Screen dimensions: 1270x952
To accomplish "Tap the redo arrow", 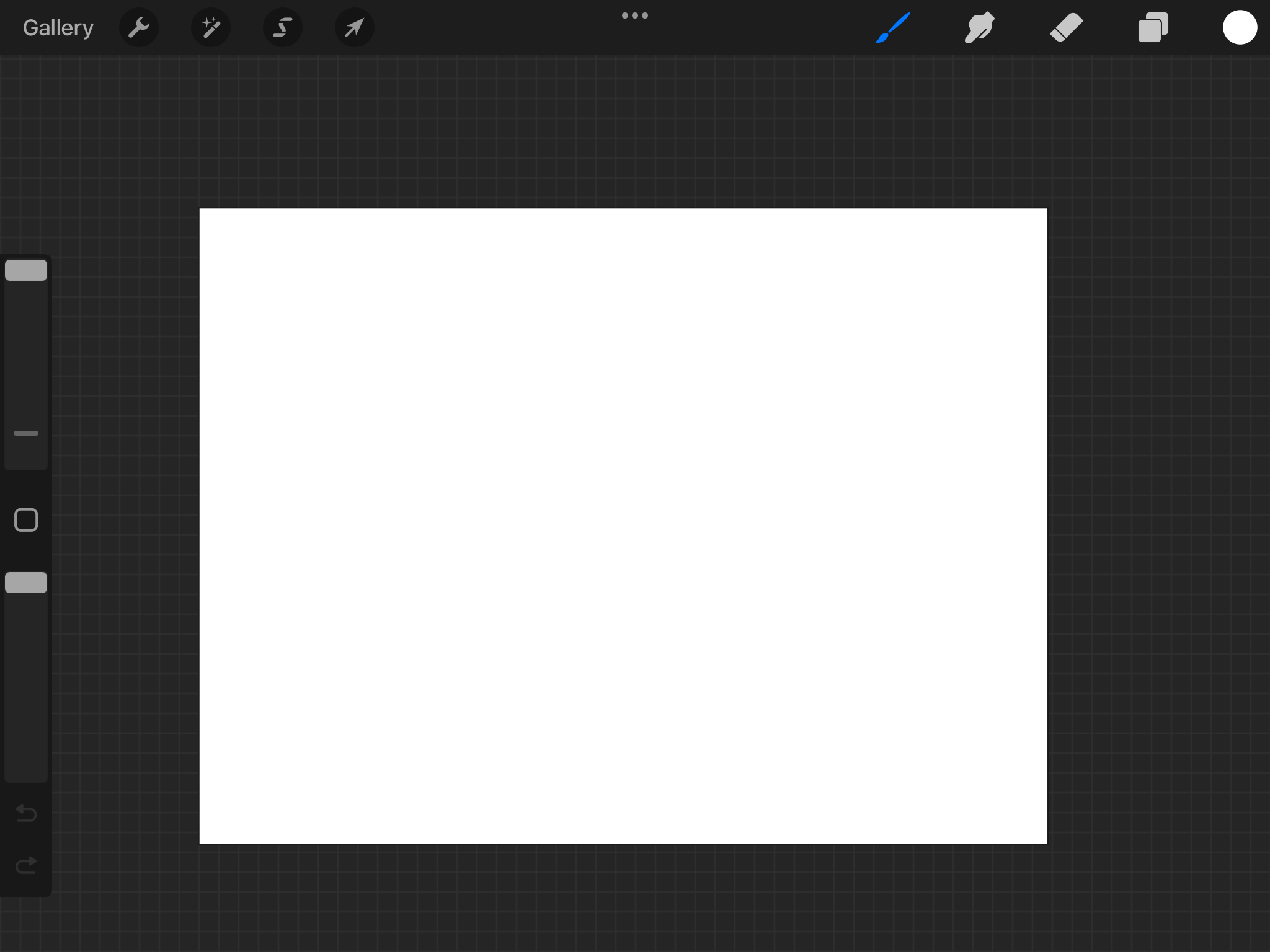I will (x=26, y=865).
